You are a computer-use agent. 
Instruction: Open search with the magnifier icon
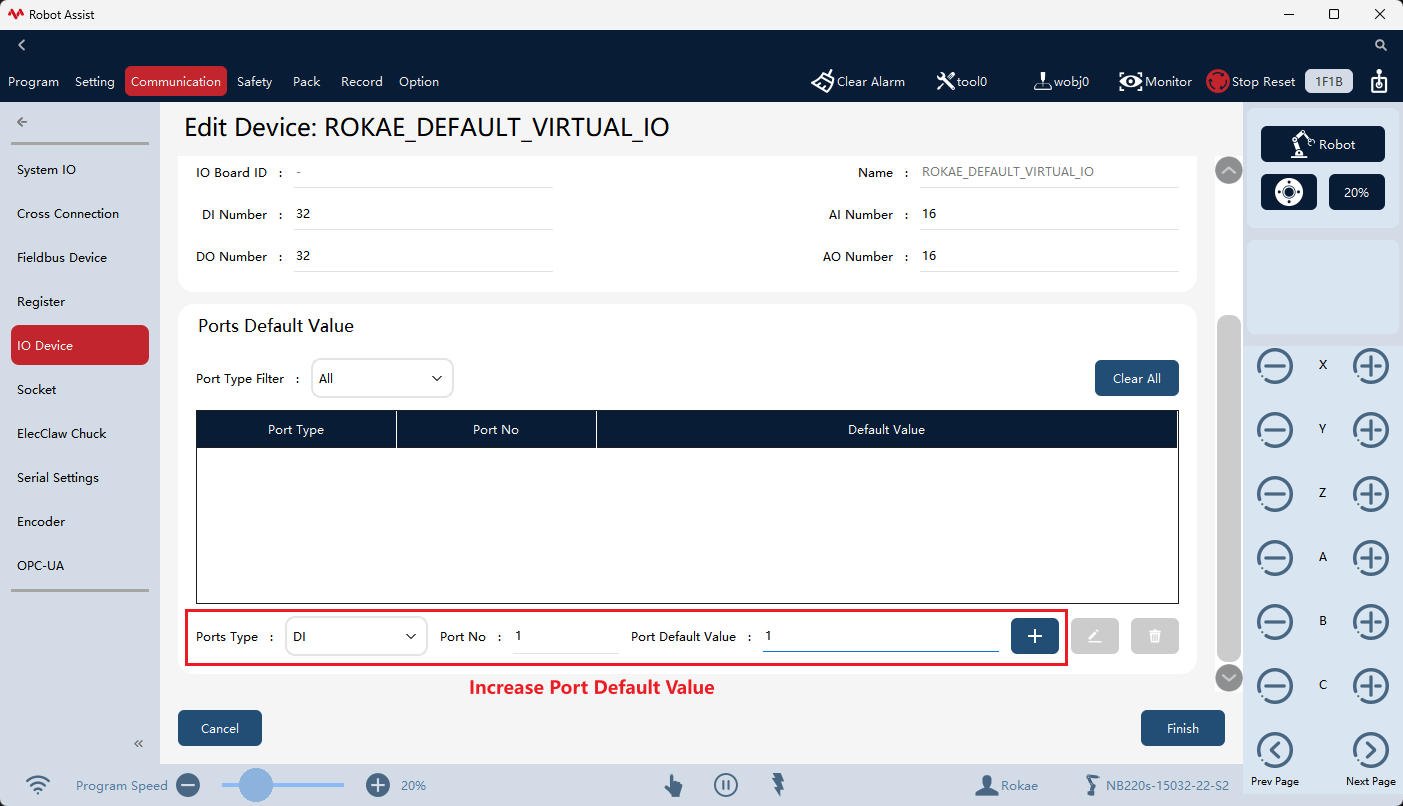point(1381,45)
